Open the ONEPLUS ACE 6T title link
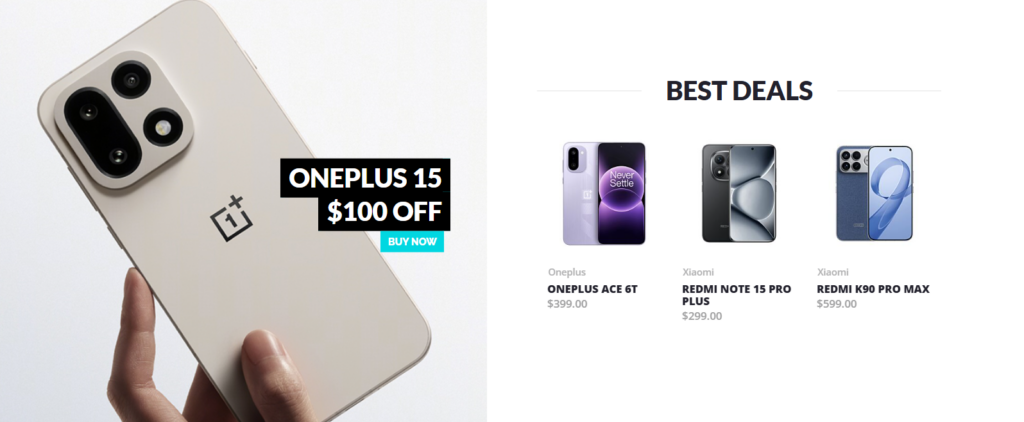Image resolution: width=1024 pixels, height=422 pixels. point(592,289)
